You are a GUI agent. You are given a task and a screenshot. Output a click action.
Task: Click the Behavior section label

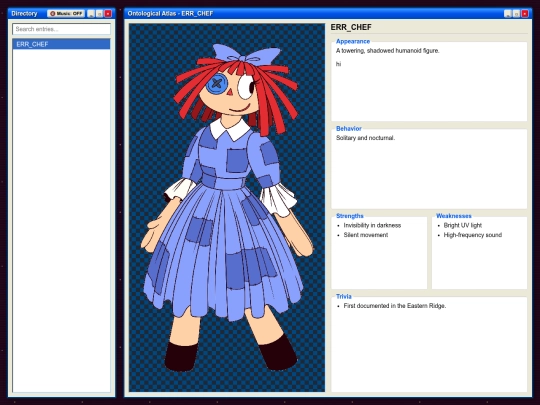pyautogui.click(x=349, y=128)
